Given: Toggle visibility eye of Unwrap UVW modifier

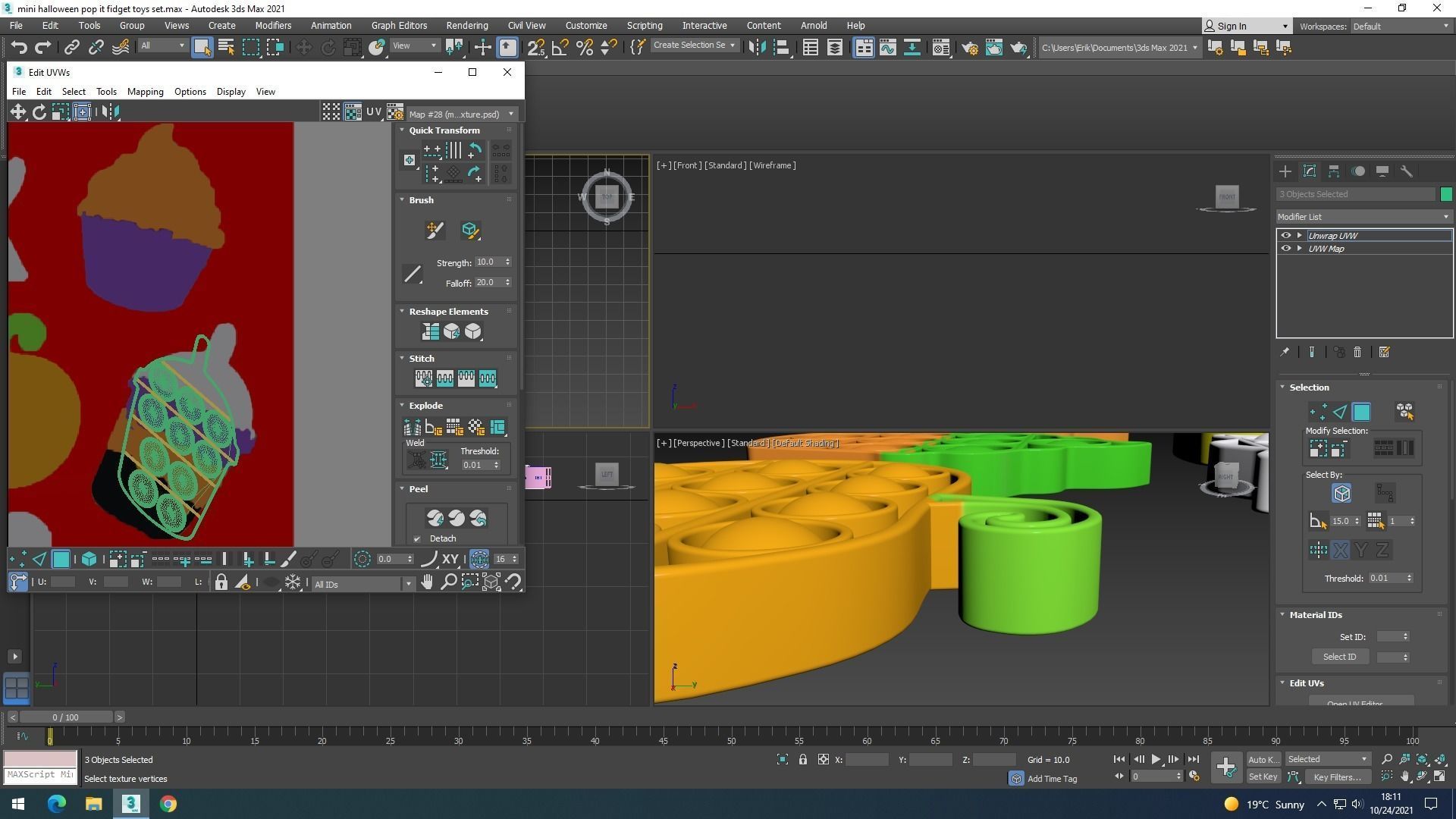Looking at the screenshot, I should 1285,236.
